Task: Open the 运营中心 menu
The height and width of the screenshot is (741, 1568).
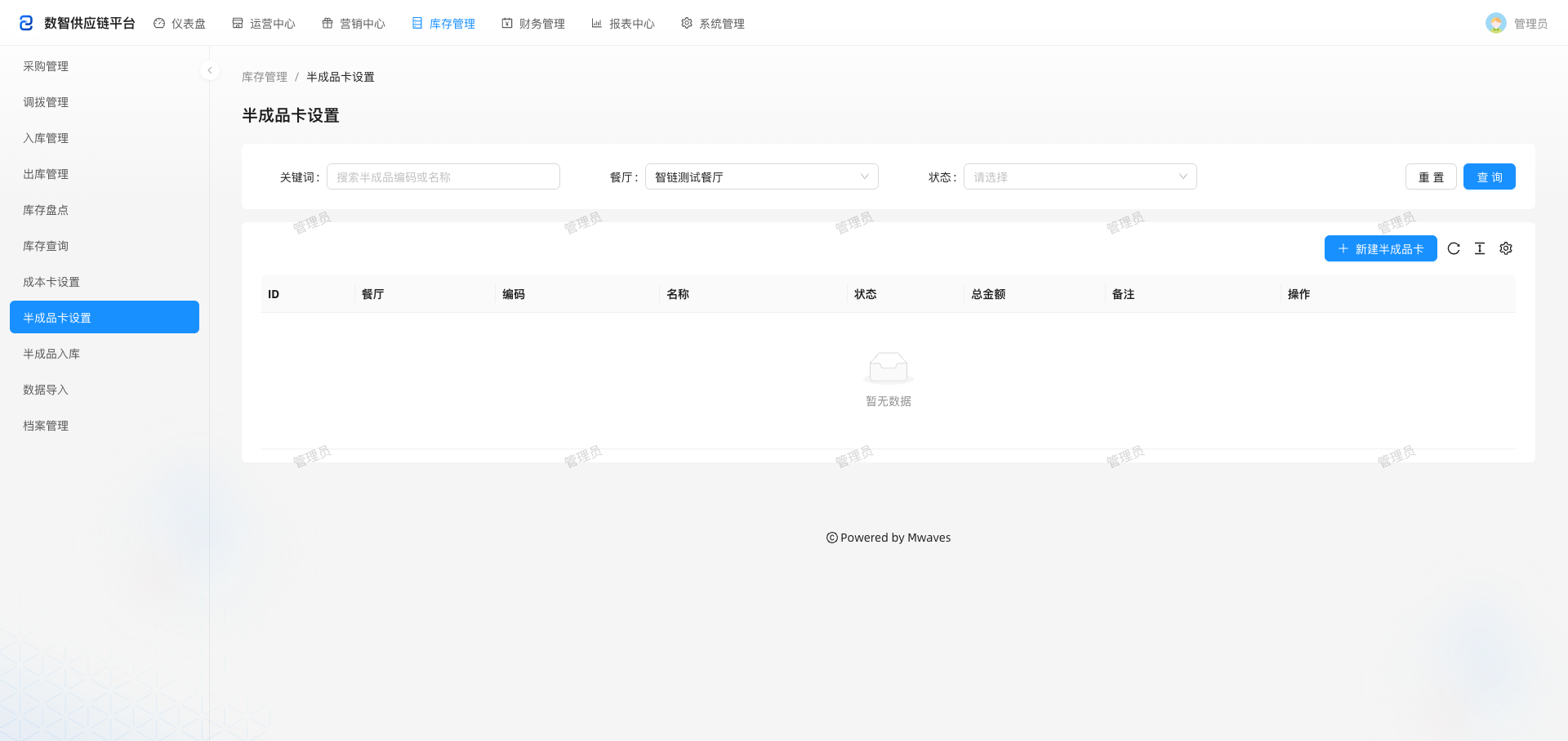Action: coord(264,24)
